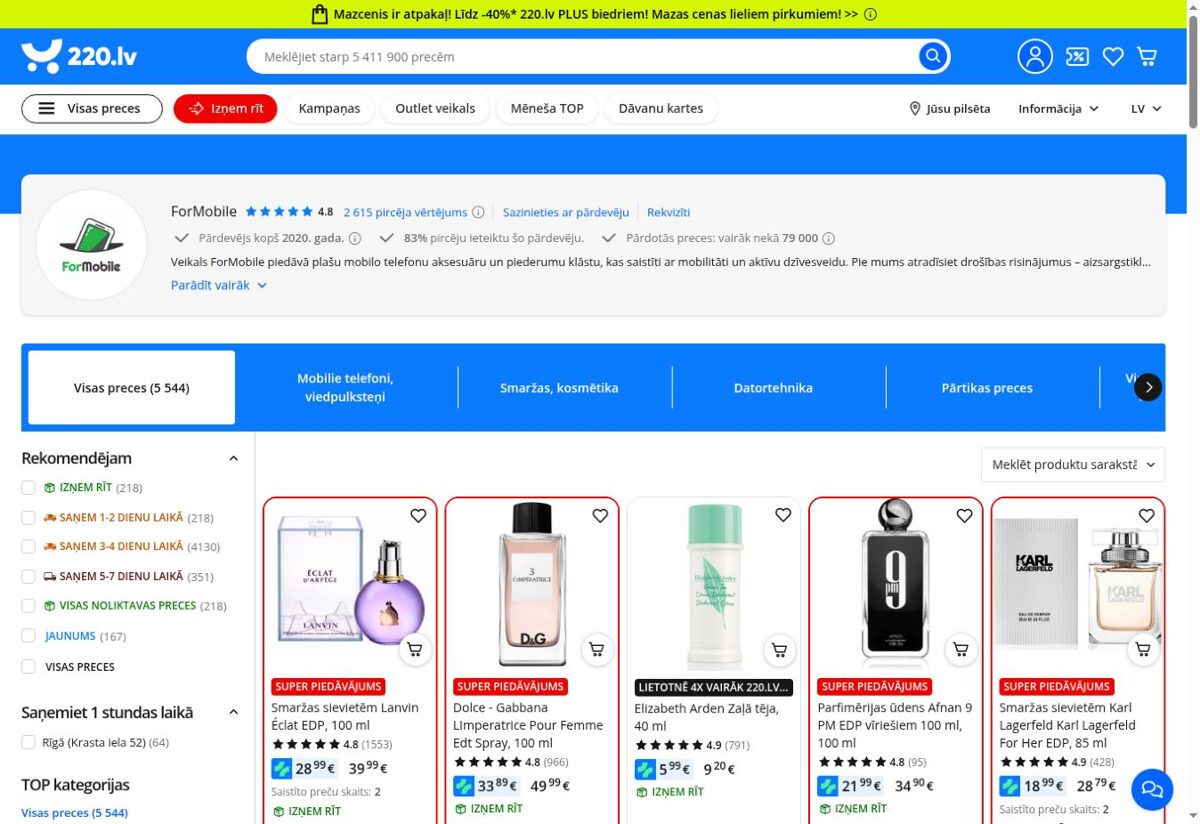Select the Smaržas, kosmētika tab
The image size is (1200, 824).
(559, 388)
